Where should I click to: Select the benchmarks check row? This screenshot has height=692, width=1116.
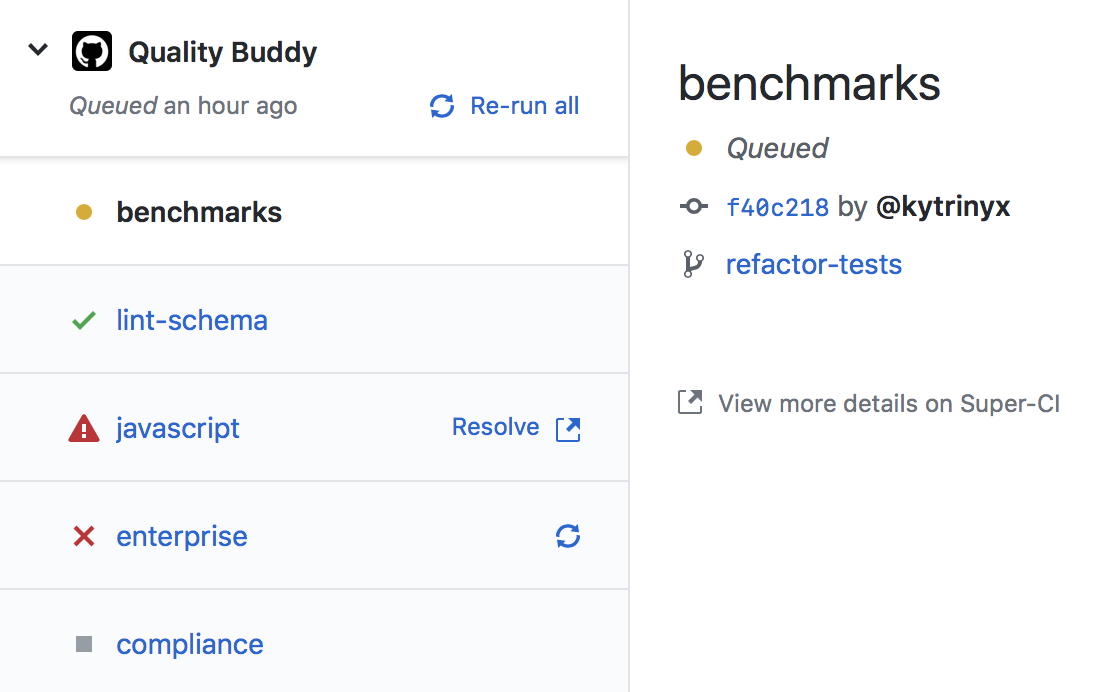point(314,211)
